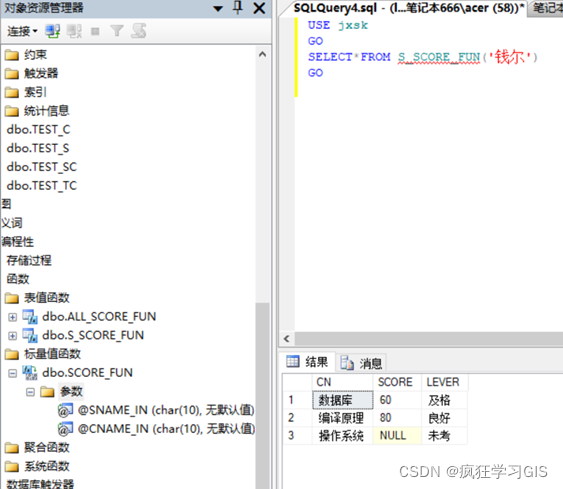
Task: Click the refresh script toolbar icon
Action: tap(139, 31)
